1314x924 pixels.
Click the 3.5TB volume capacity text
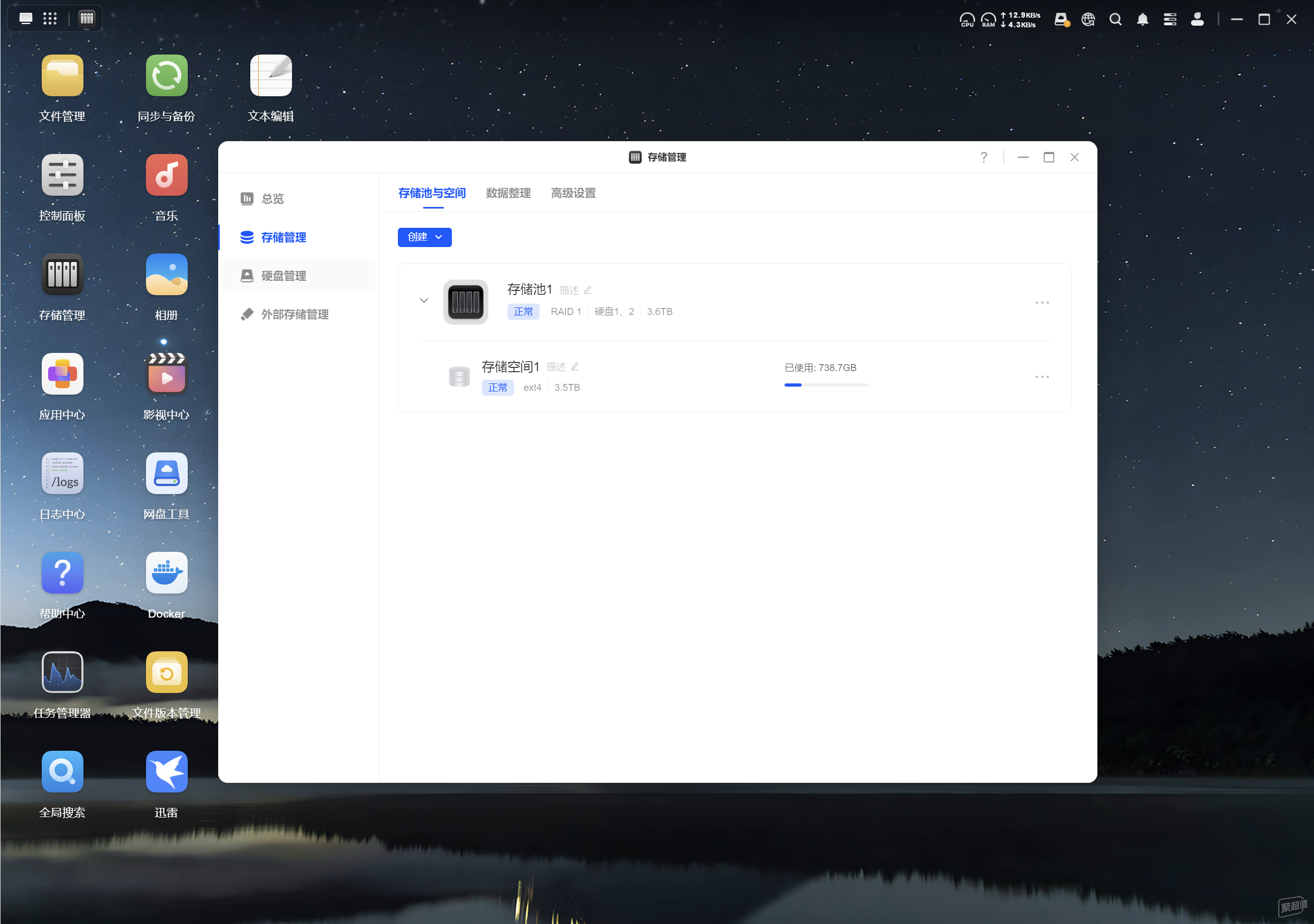(567, 387)
